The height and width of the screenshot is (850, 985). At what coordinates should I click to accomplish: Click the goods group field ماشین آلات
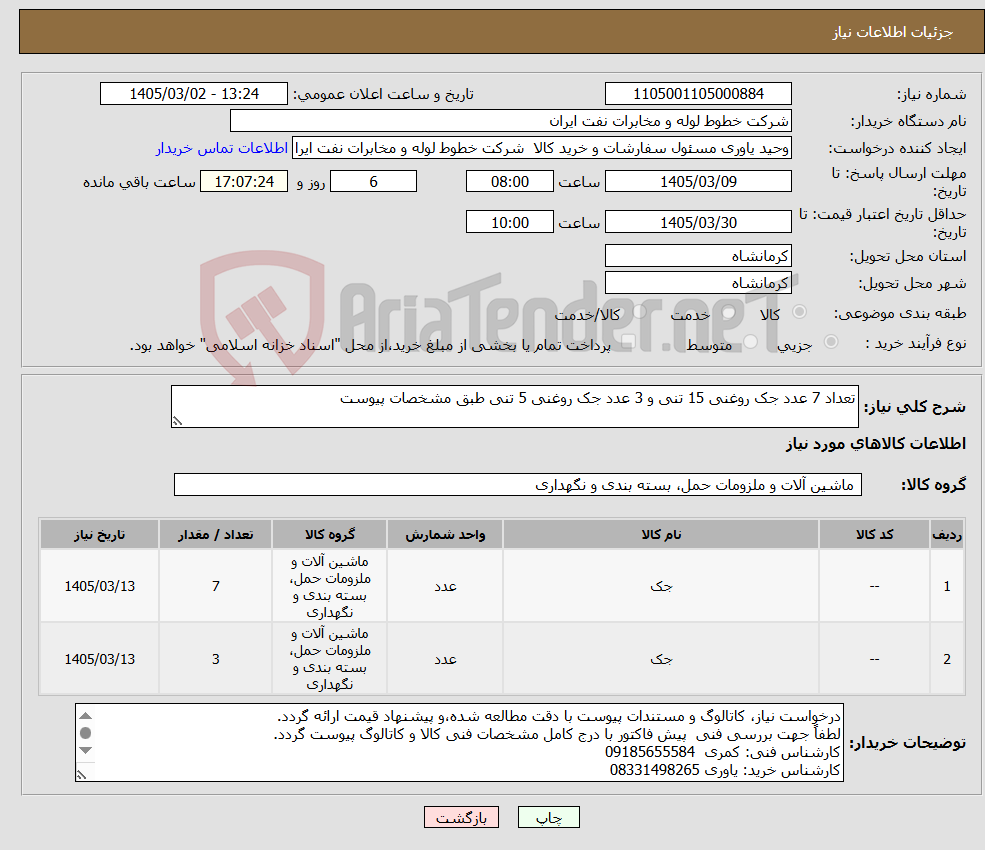[518, 484]
